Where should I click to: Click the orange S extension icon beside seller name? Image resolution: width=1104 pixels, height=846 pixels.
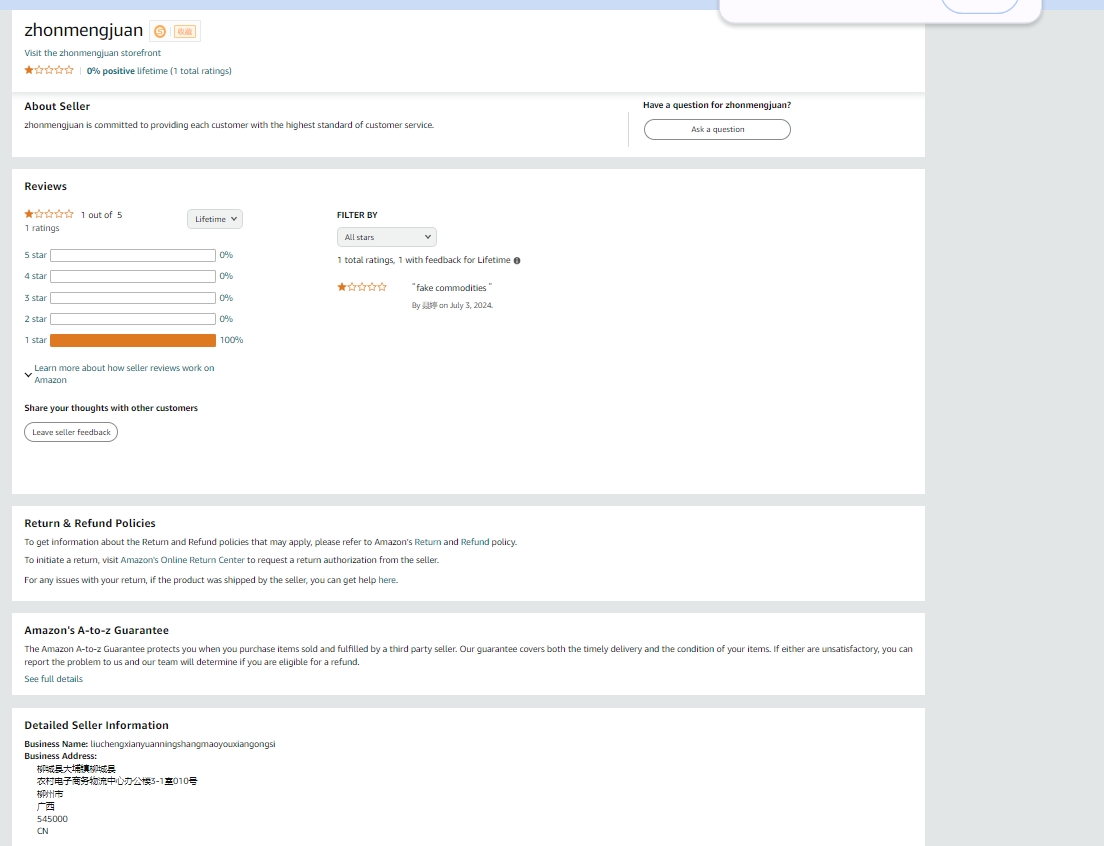click(x=160, y=31)
